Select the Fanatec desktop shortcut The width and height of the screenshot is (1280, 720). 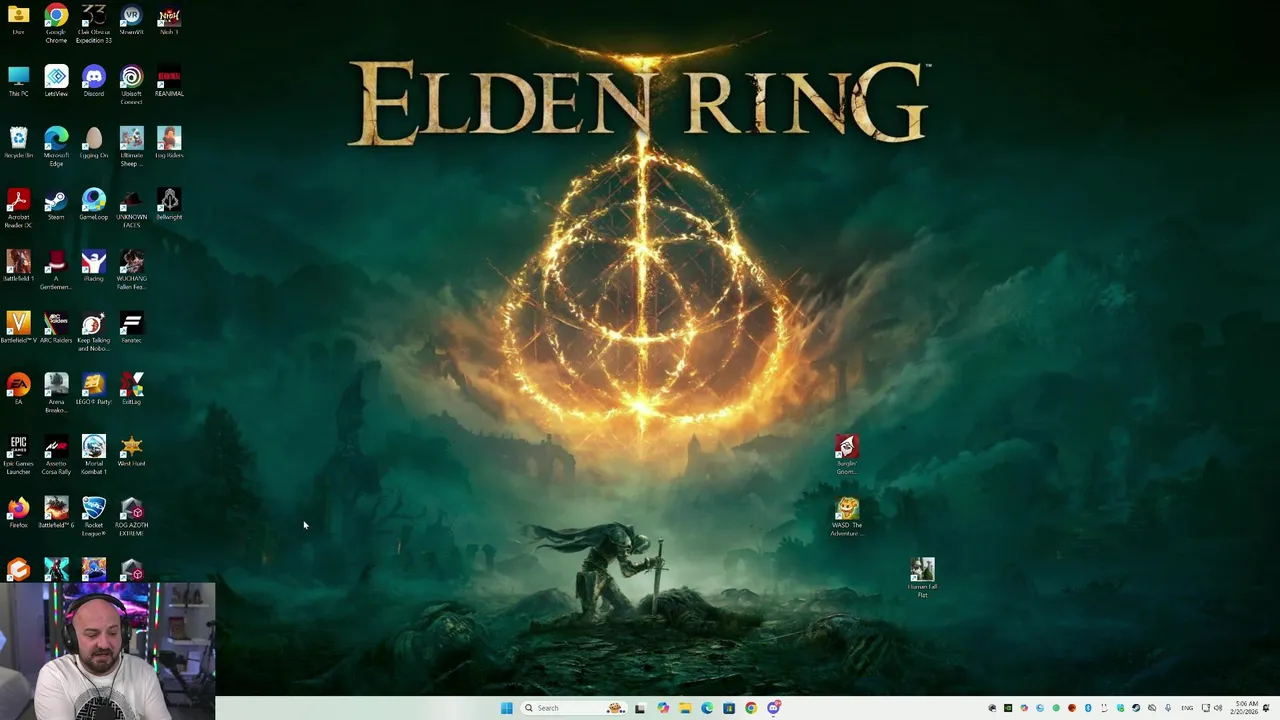coord(131,327)
